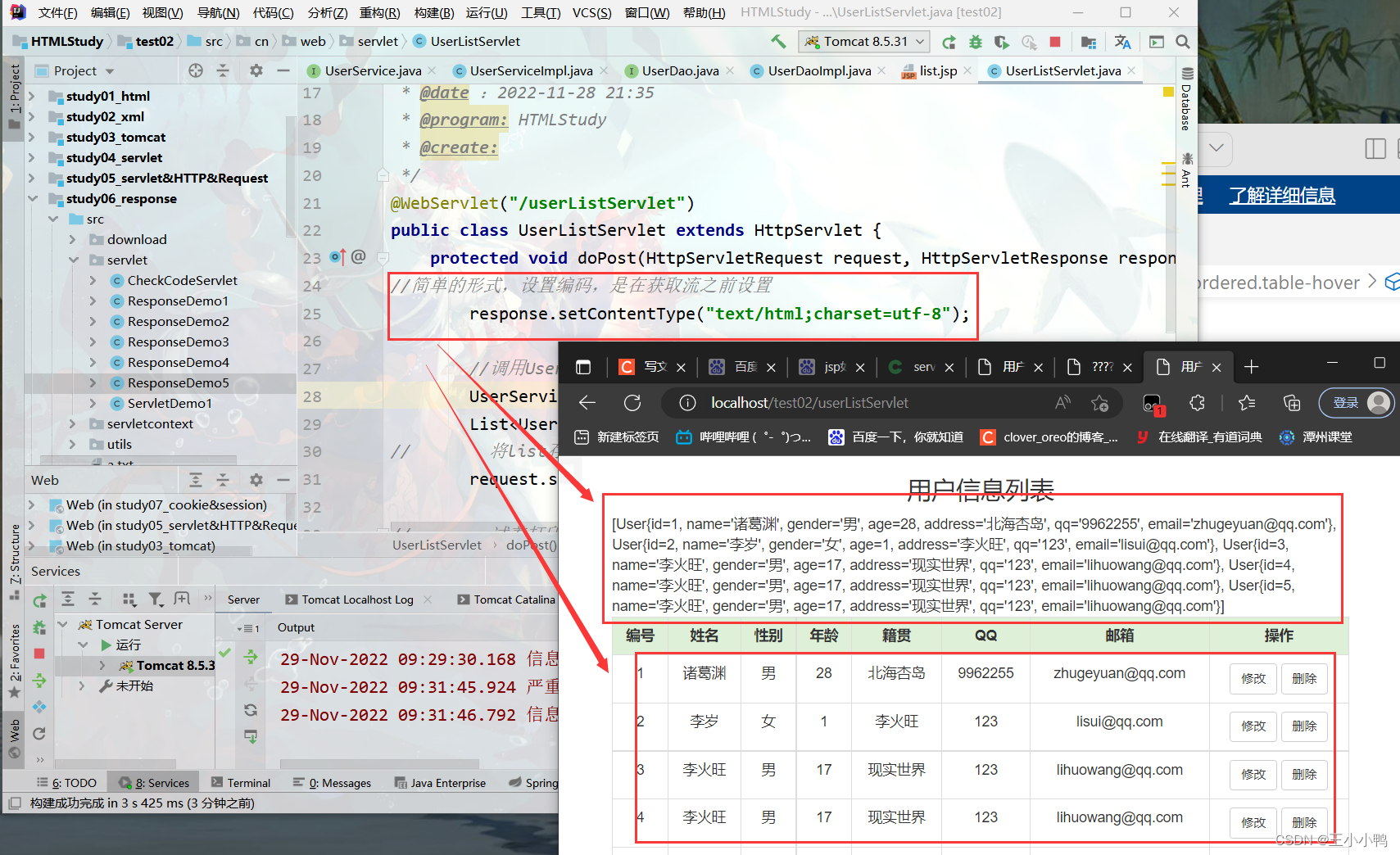
Task: Expand the servletcontext package node
Action: (x=73, y=424)
